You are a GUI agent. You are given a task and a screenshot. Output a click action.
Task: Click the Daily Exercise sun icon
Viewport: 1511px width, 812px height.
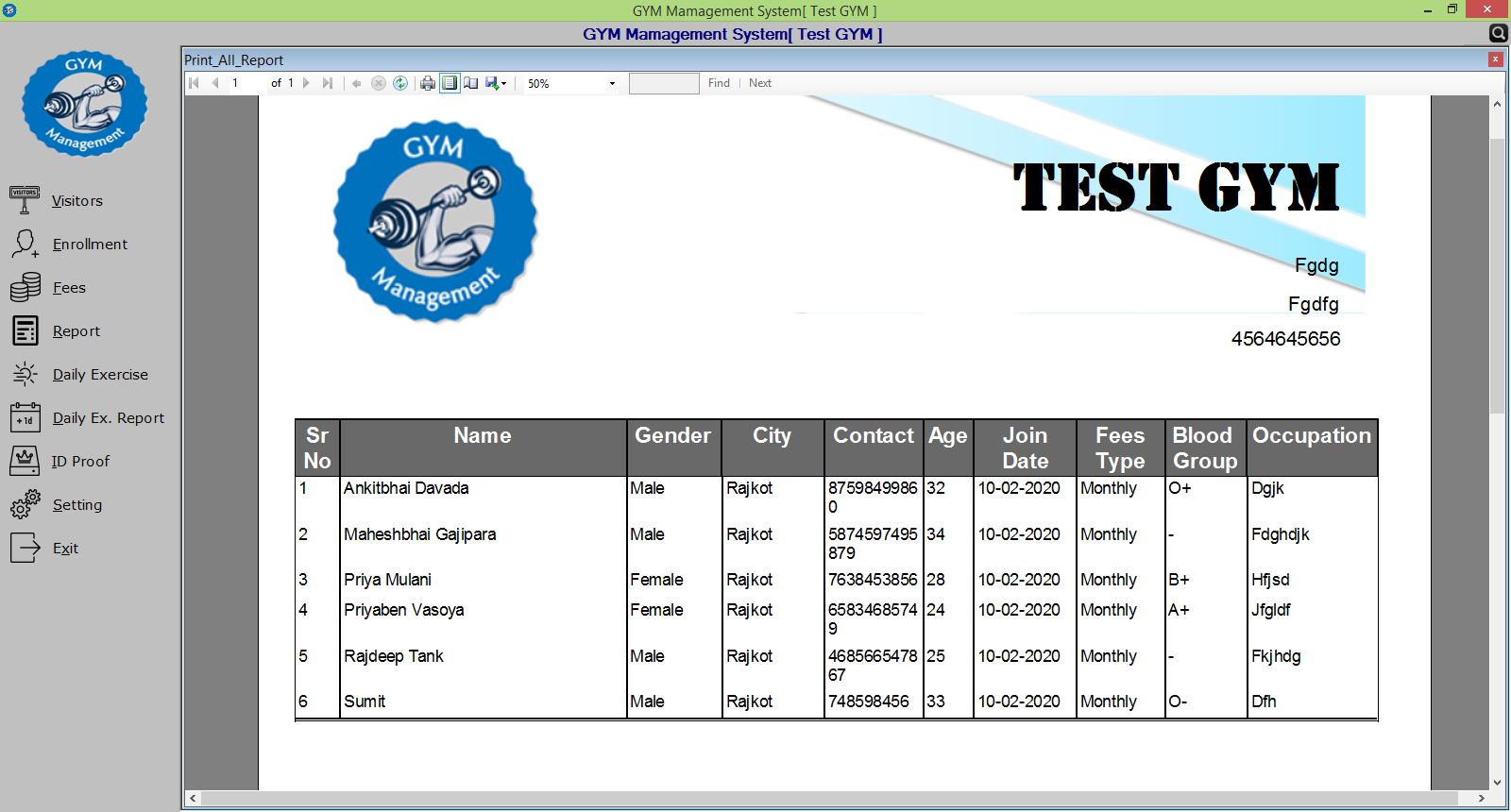click(25, 374)
